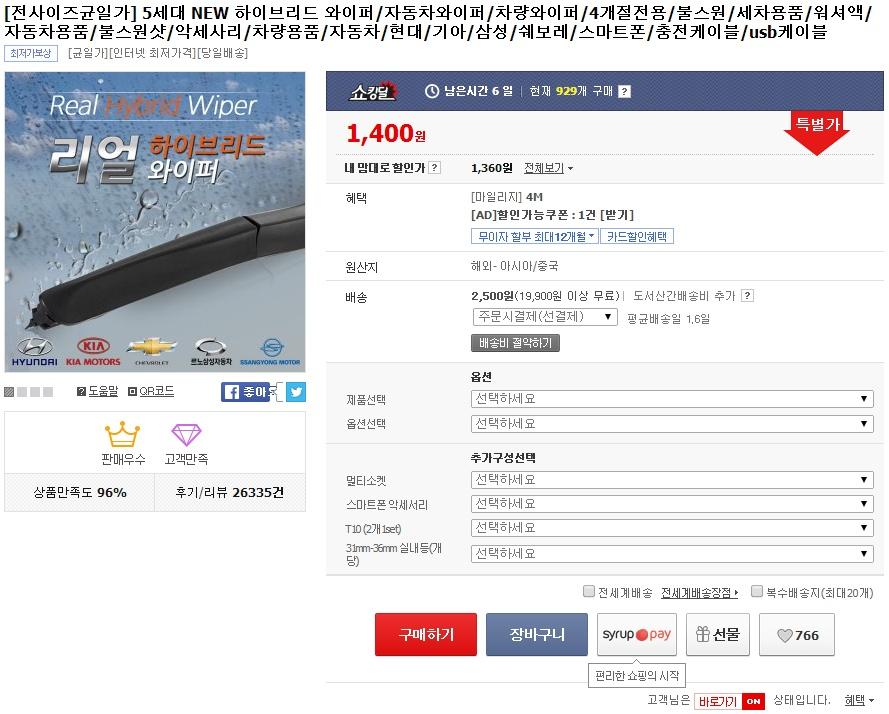
Task: Open the QR코드 icon link
Action: coord(133,391)
